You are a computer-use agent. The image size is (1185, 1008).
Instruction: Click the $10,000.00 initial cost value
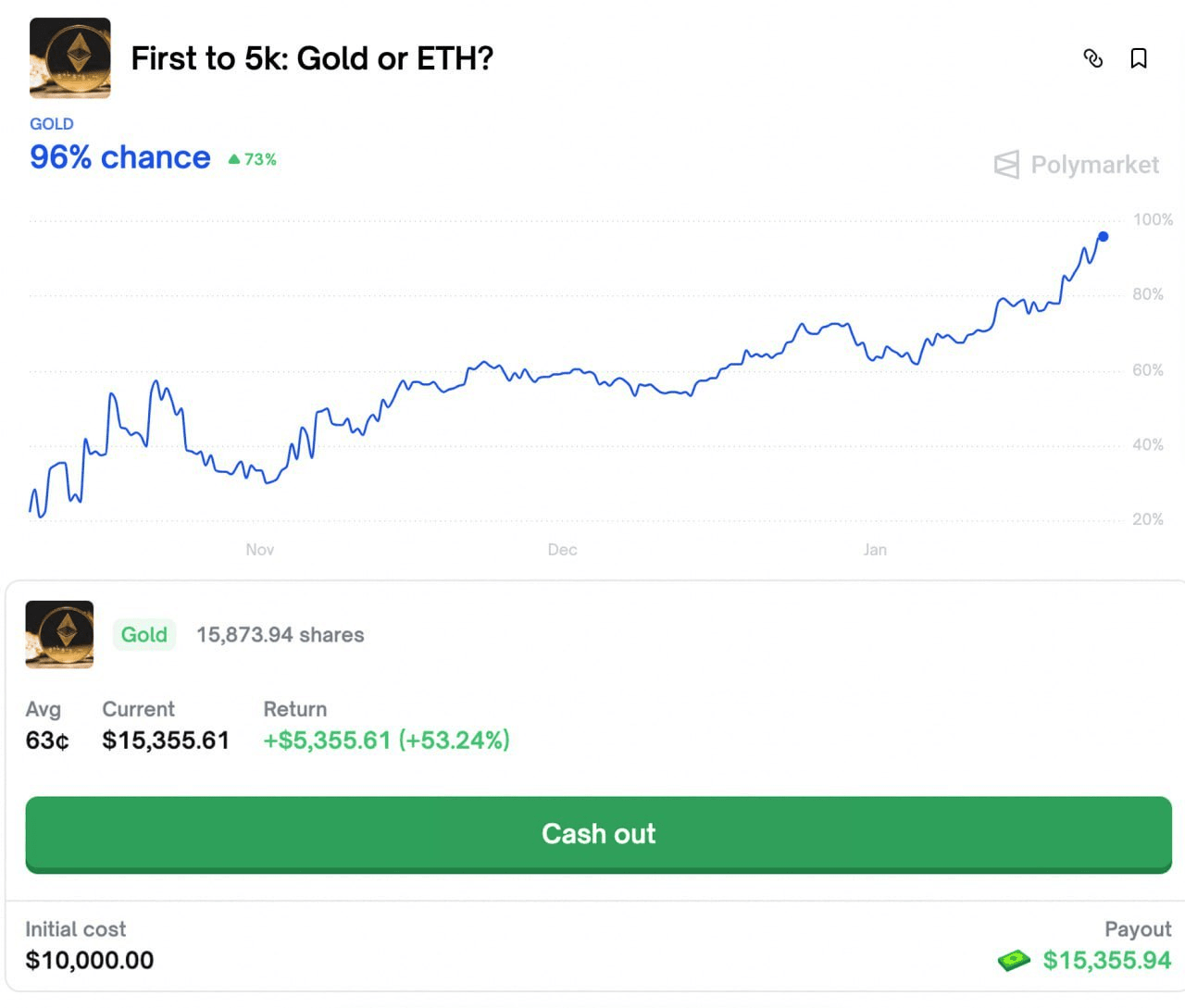pos(90,960)
